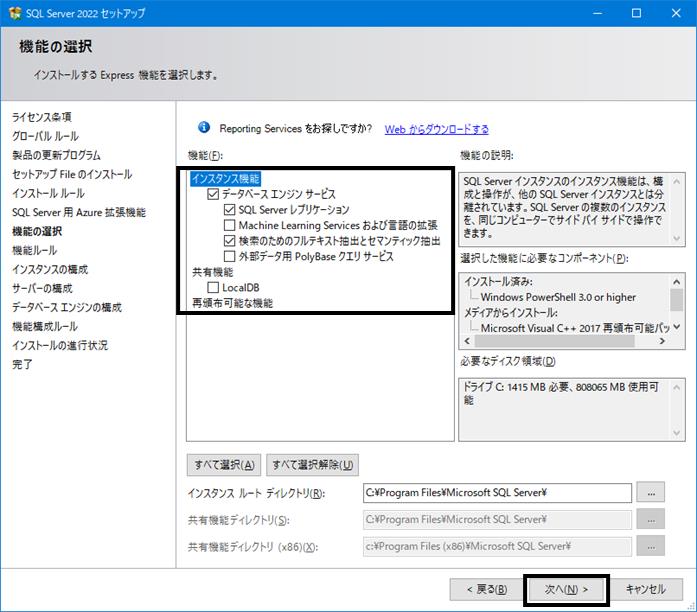This screenshot has height=612, width=697.
Task: Click the すべて選択(A) button
Action: coord(224,465)
